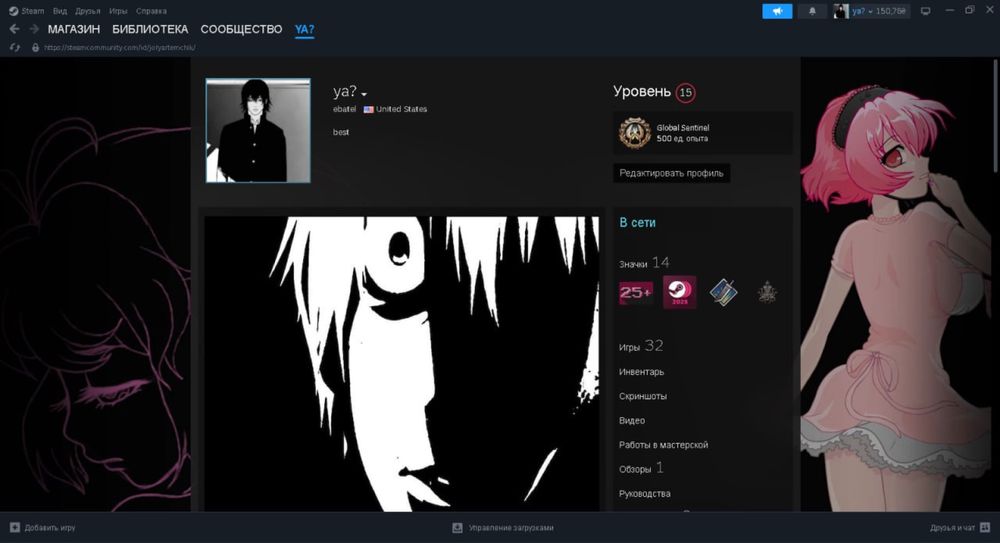Click the blue trading card badge icon
Screen dimensions: 1000x543
pos(723,293)
